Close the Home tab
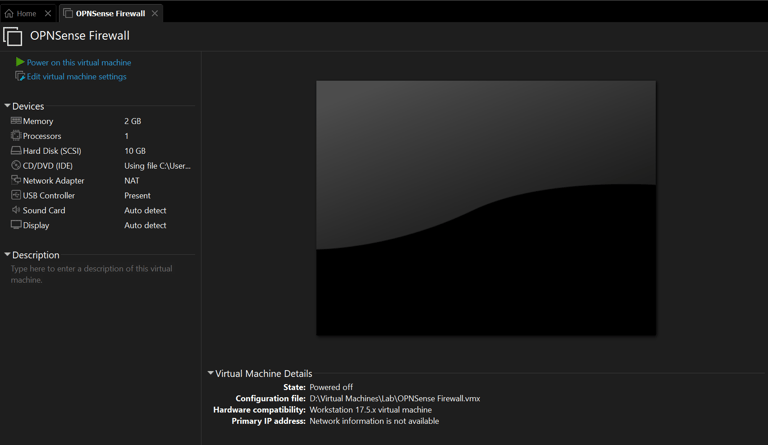The height and width of the screenshot is (445, 768). 48,13
